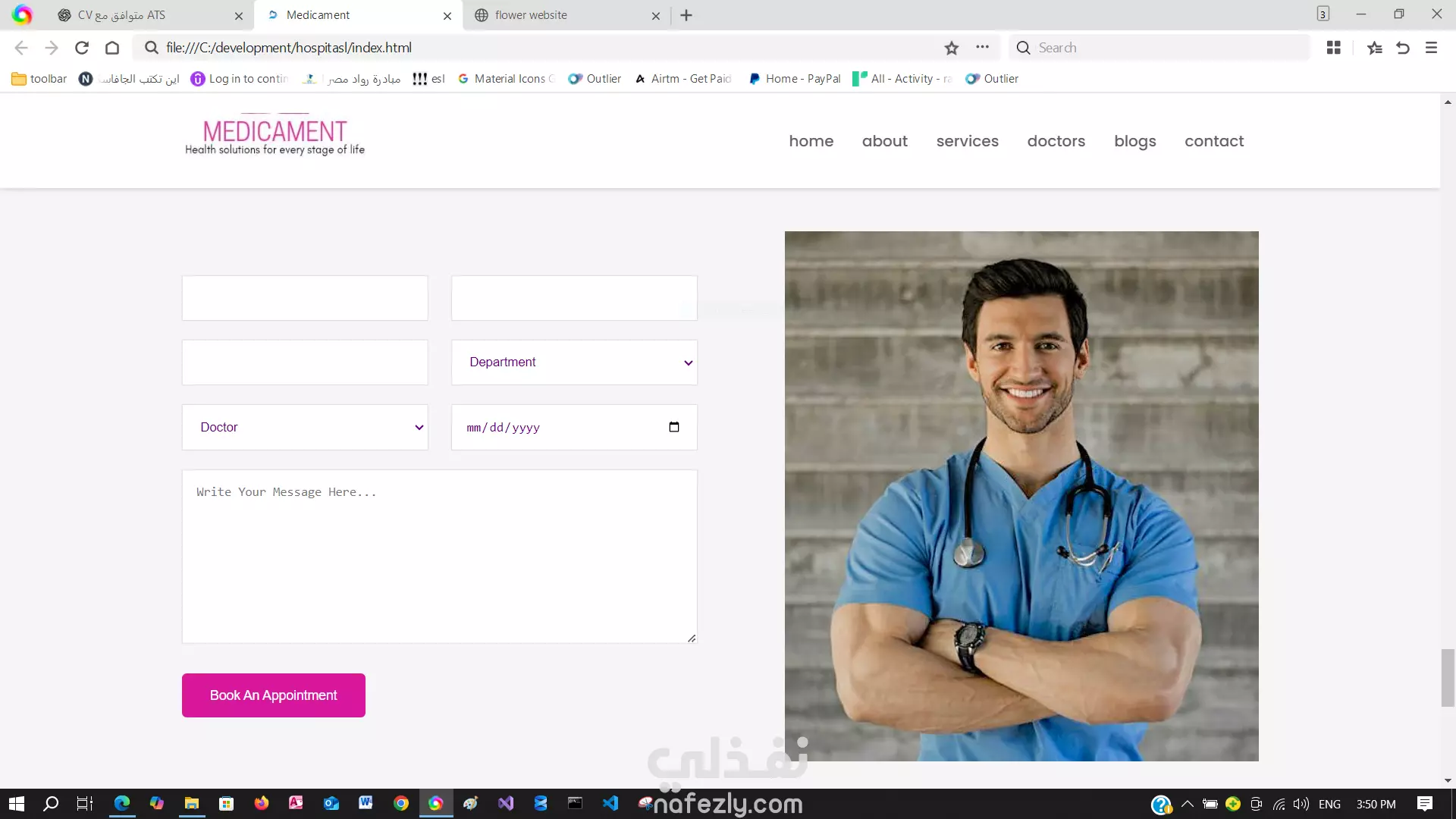Click the message textarea field
Viewport: 1456px width, 819px height.
click(439, 557)
